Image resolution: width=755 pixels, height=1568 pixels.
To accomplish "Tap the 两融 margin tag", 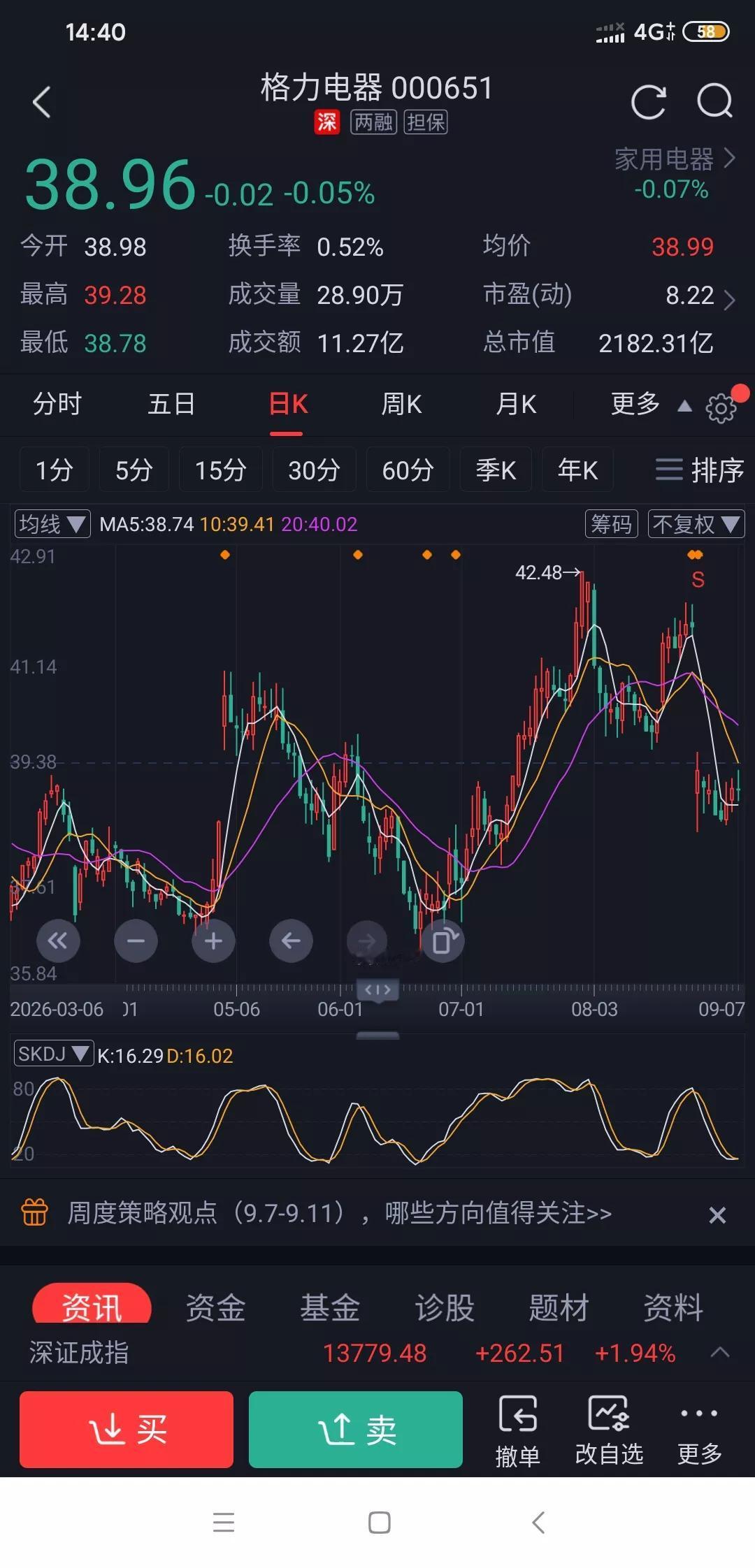I will point(373,122).
